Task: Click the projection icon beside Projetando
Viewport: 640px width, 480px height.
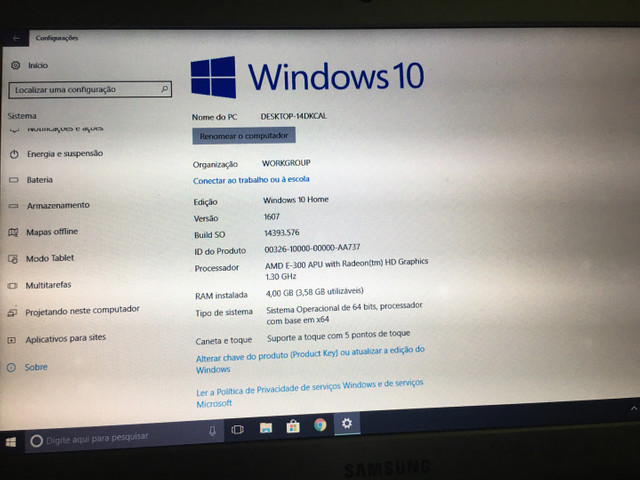Action: (12, 313)
